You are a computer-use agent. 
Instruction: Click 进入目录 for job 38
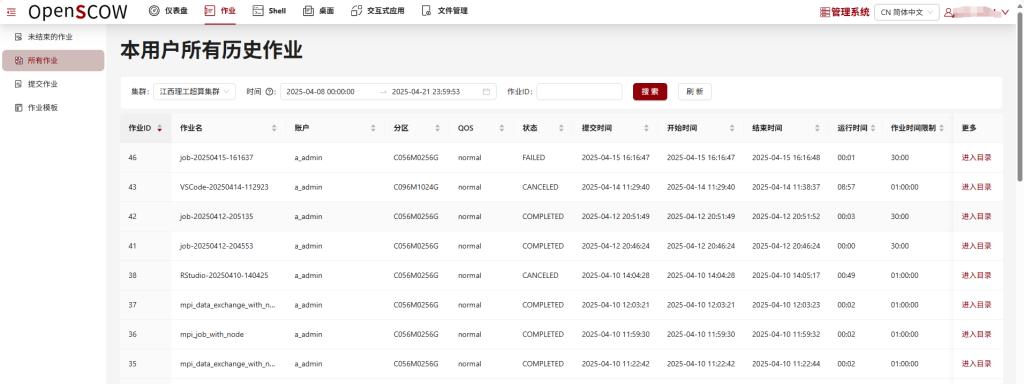click(976, 276)
